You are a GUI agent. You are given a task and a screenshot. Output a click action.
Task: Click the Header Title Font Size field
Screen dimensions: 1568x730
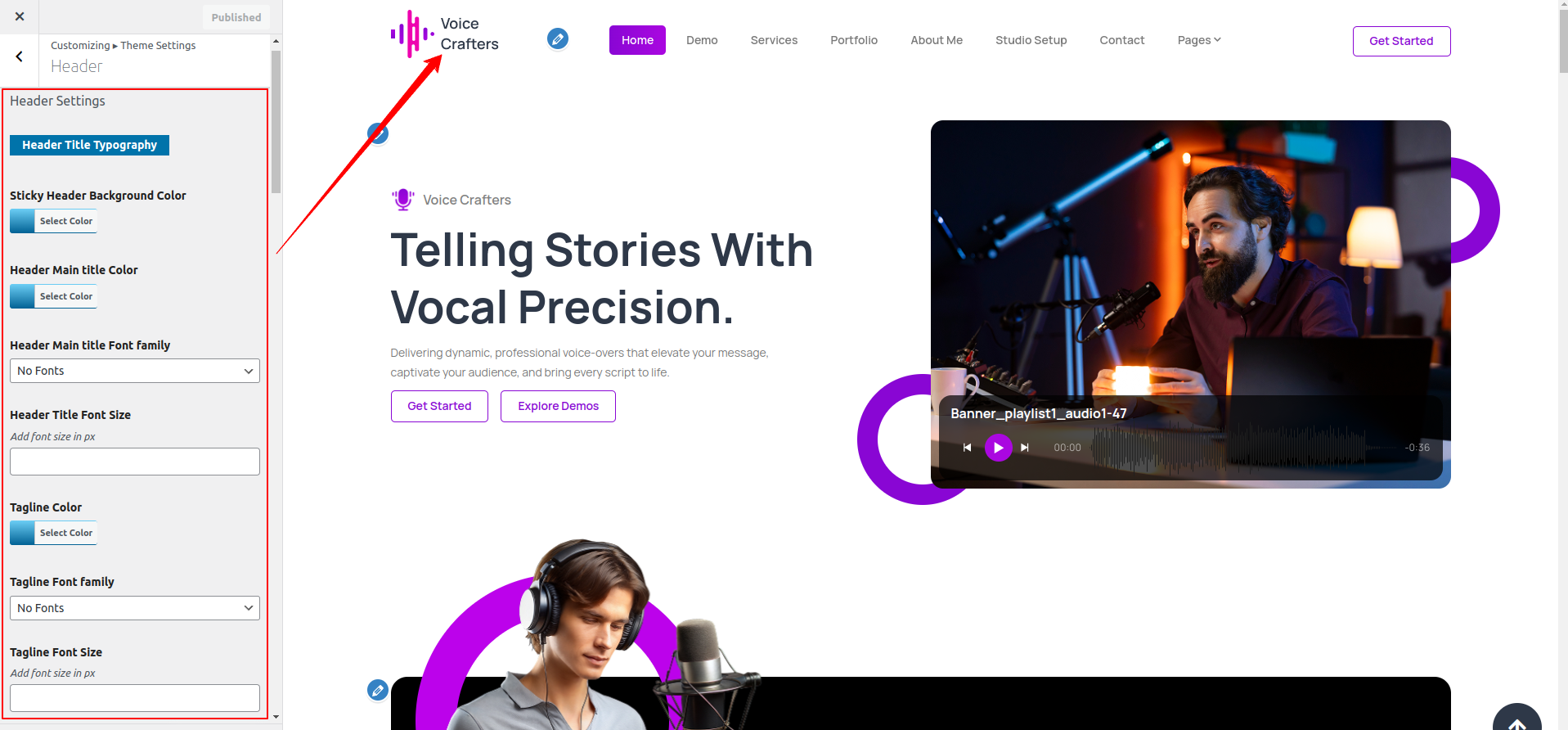coord(135,462)
